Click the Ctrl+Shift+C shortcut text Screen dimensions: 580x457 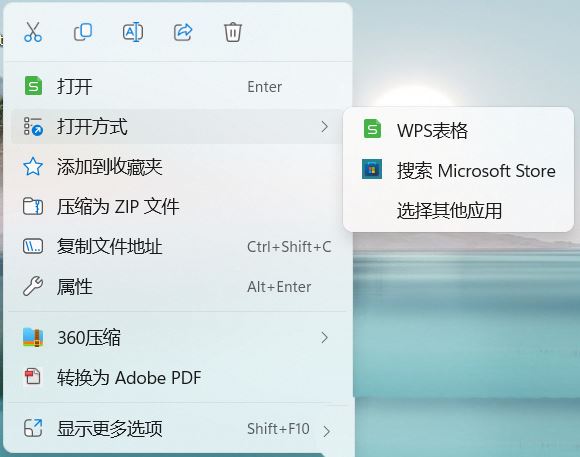tap(289, 247)
